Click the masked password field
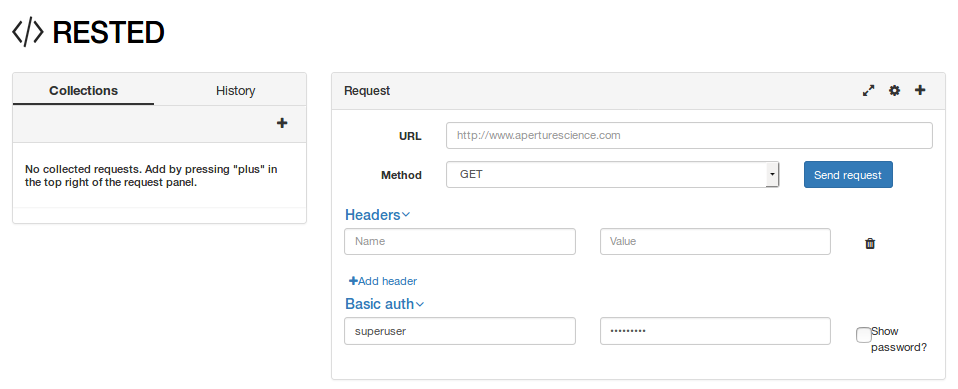Image resolution: width=958 pixels, height=389 pixels. (x=715, y=331)
